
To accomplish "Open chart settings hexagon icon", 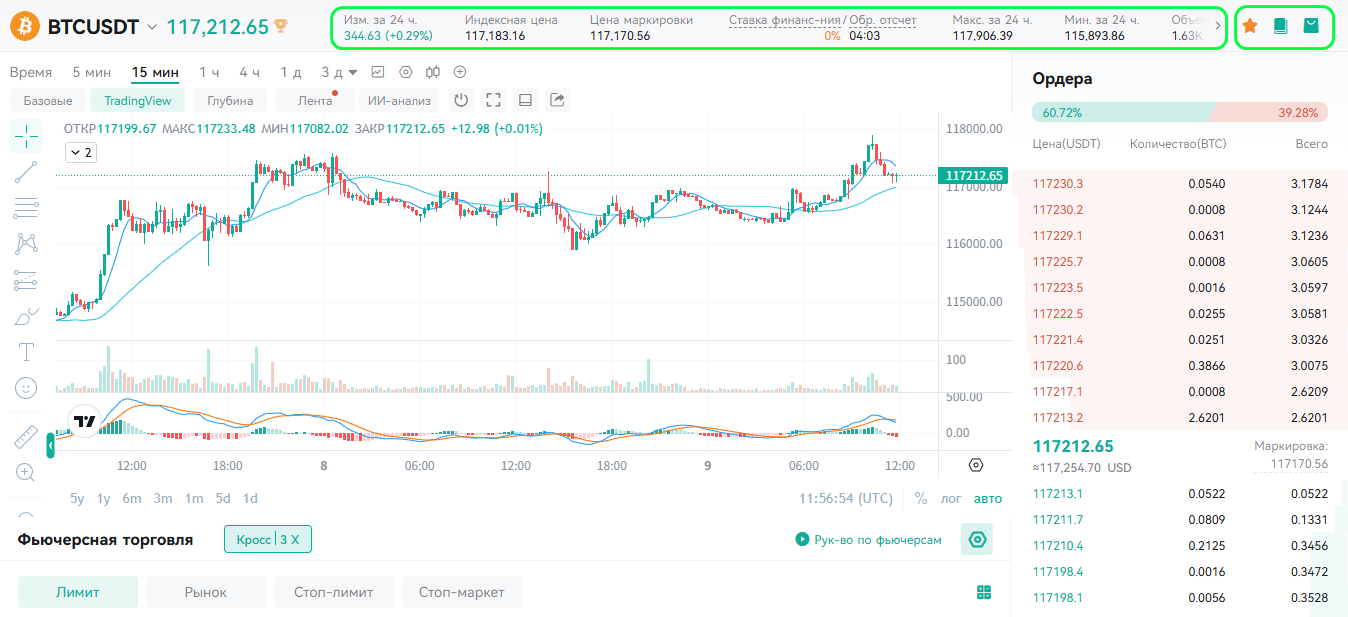I will pos(405,72).
